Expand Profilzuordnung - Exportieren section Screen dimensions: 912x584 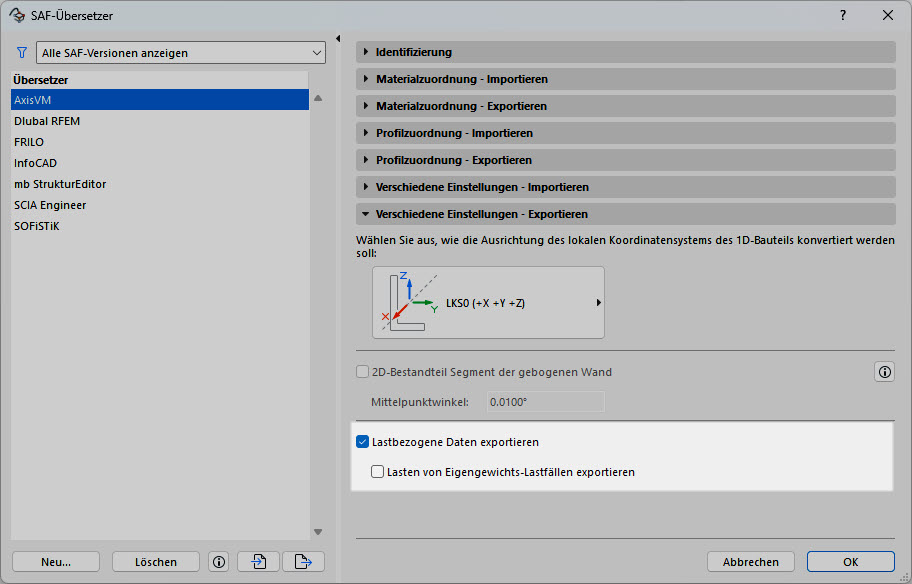[626, 160]
